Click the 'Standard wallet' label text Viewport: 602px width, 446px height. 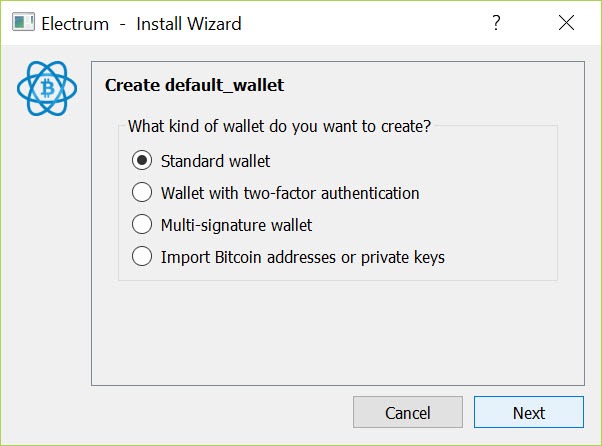[x=215, y=161]
